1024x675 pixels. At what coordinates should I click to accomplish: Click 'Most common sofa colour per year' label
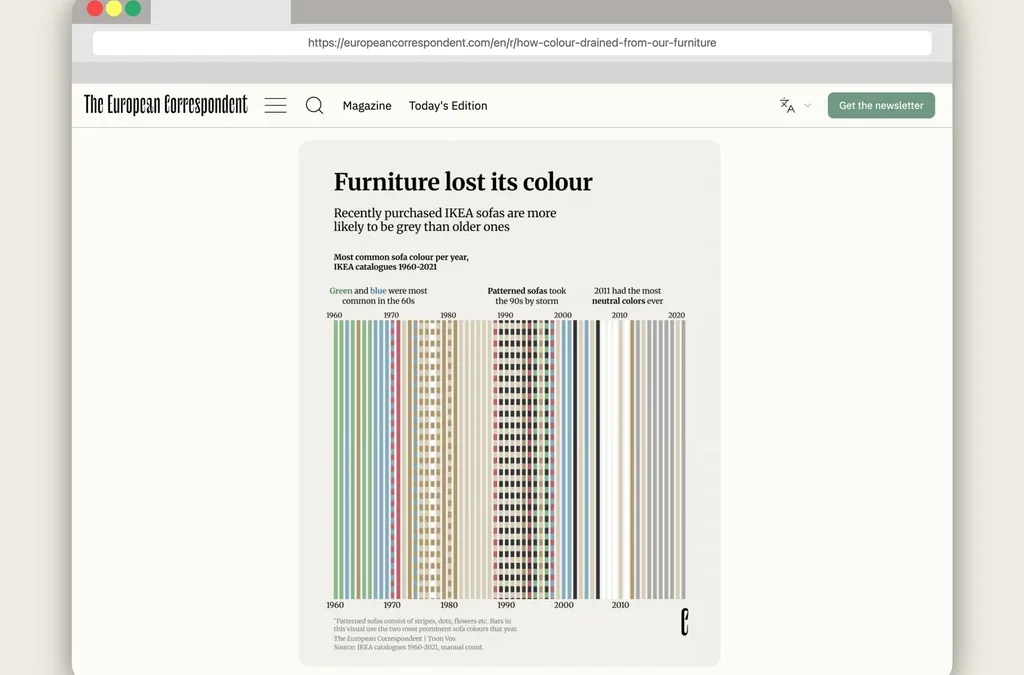401,262
